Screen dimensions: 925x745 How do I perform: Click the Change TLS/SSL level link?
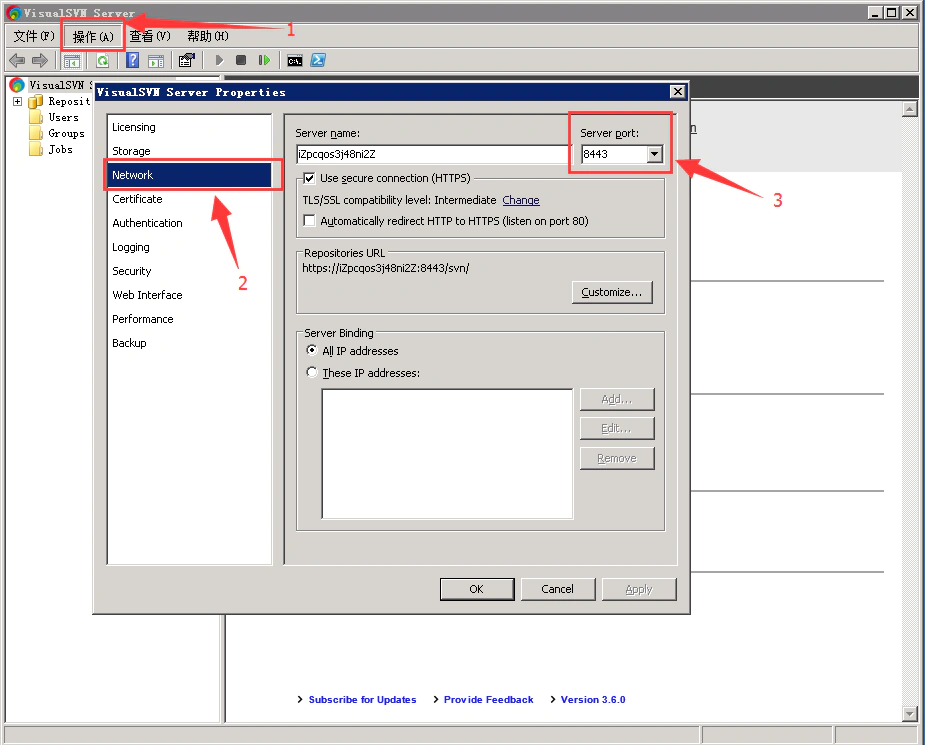click(x=521, y=201)
